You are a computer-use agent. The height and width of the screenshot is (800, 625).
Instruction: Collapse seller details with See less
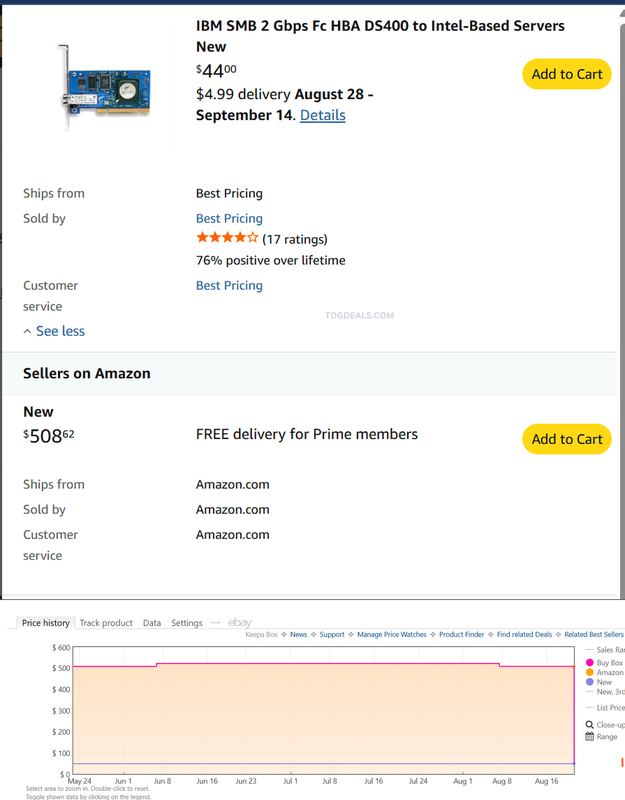tap(54, 331)
